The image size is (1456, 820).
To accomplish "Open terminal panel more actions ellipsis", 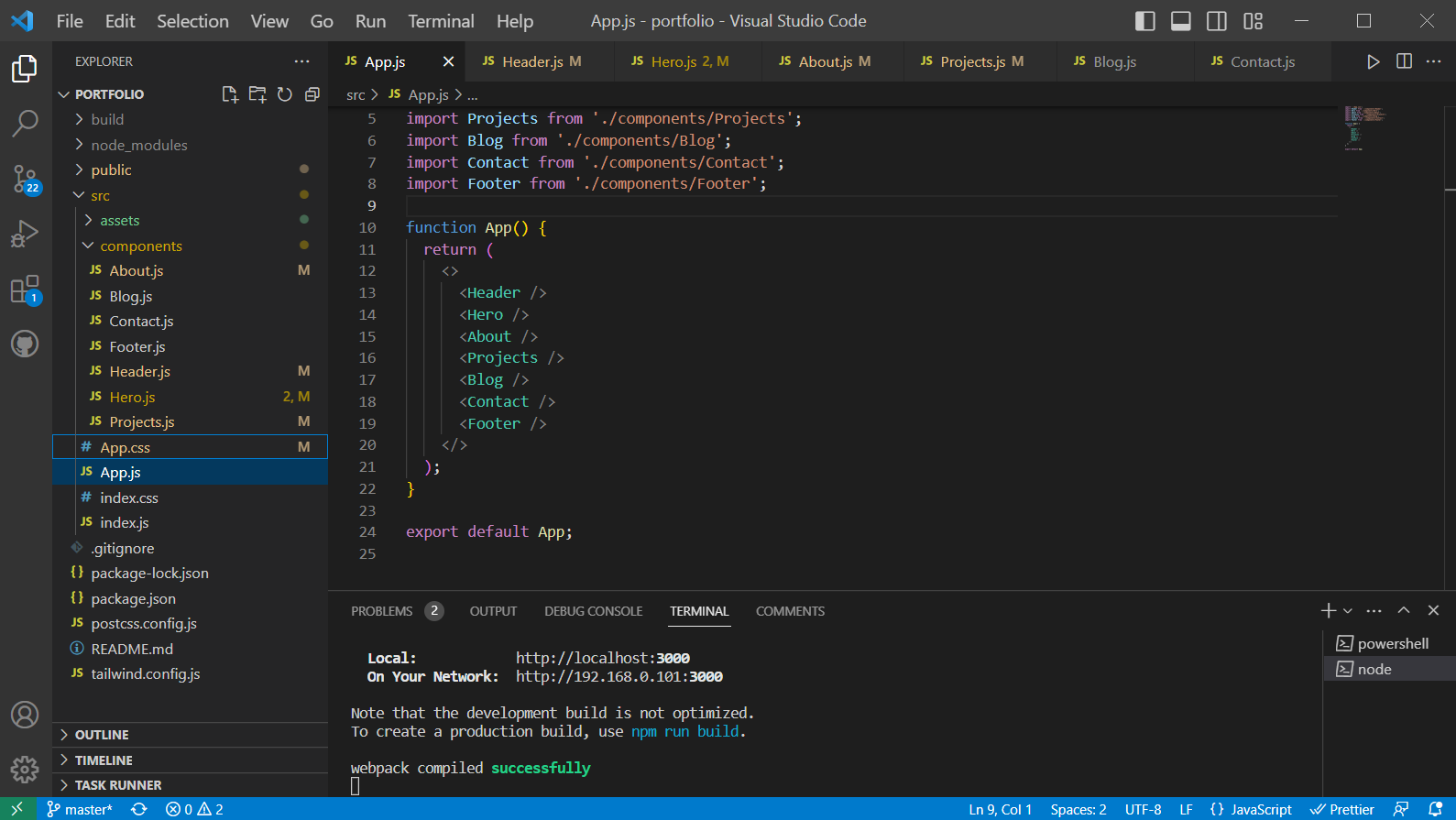I will click(x=1374, y=610).
